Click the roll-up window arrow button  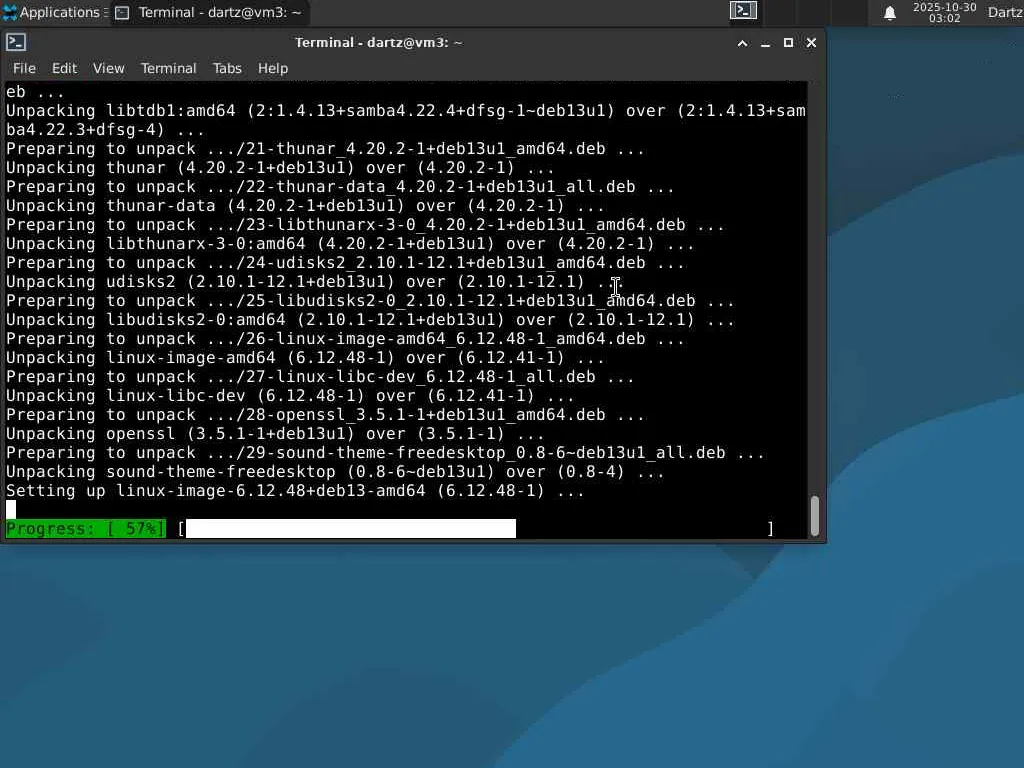coord(743,43)
